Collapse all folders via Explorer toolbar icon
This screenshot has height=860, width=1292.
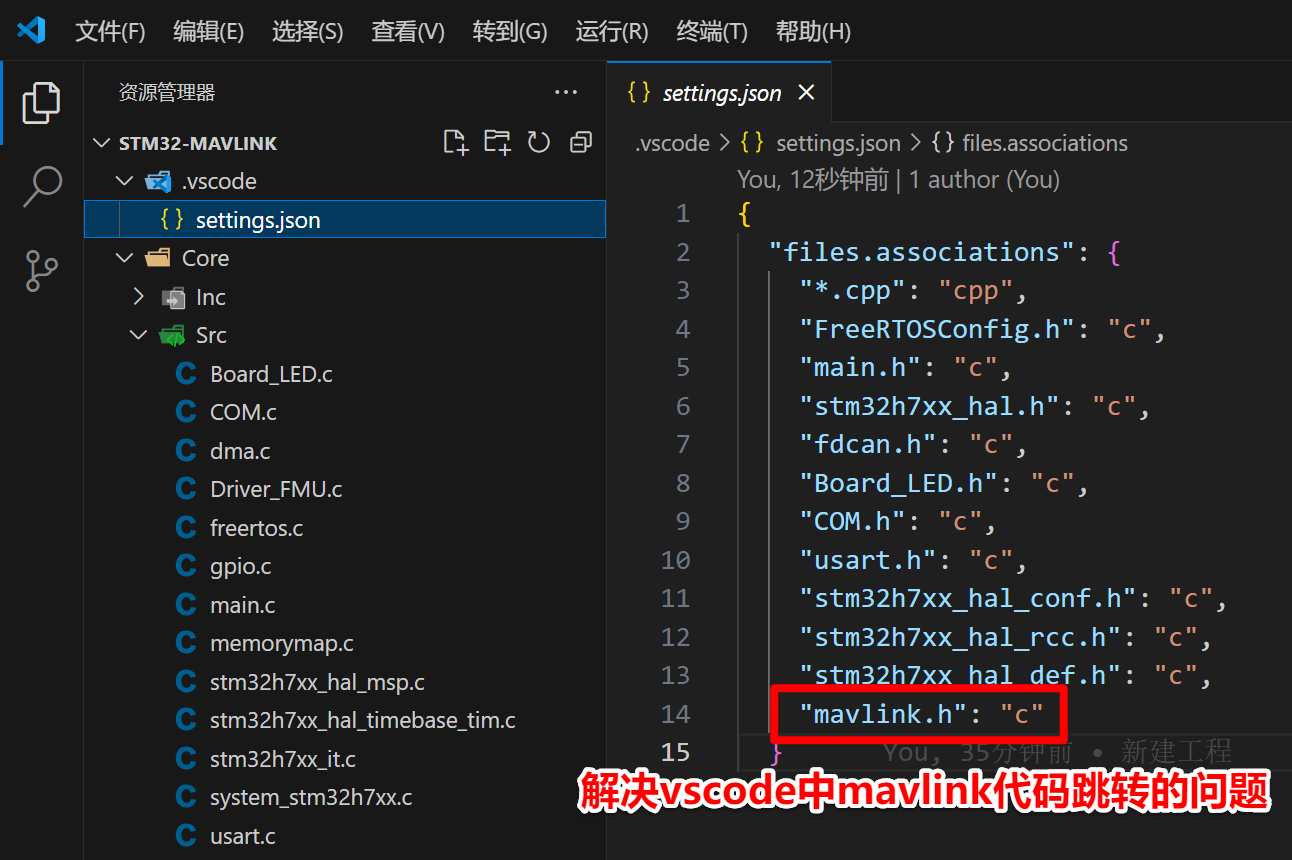[x=581, y=142]
